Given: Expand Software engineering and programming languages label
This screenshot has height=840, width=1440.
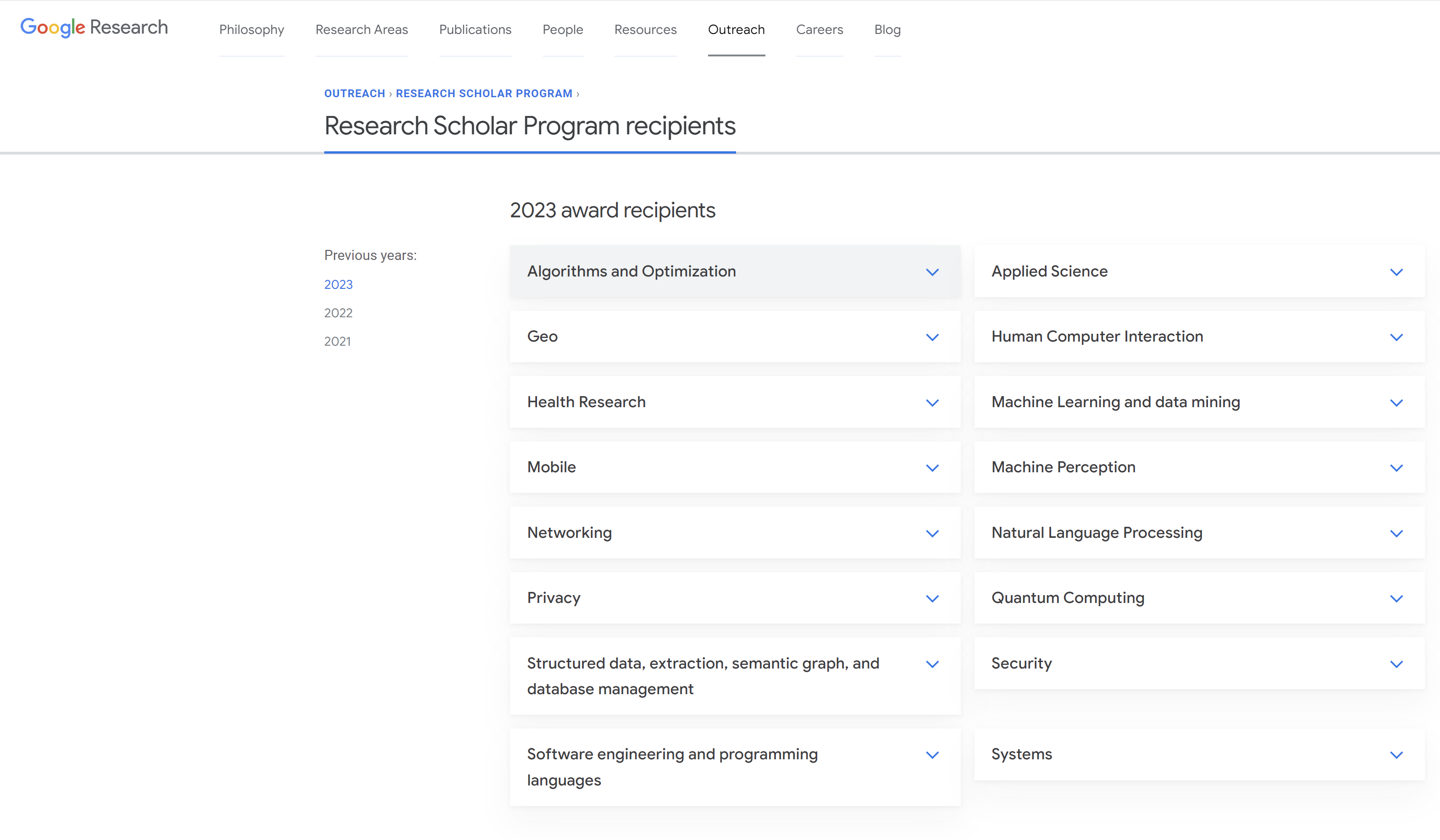Looking at the screenshot, I should click(672, 768).
